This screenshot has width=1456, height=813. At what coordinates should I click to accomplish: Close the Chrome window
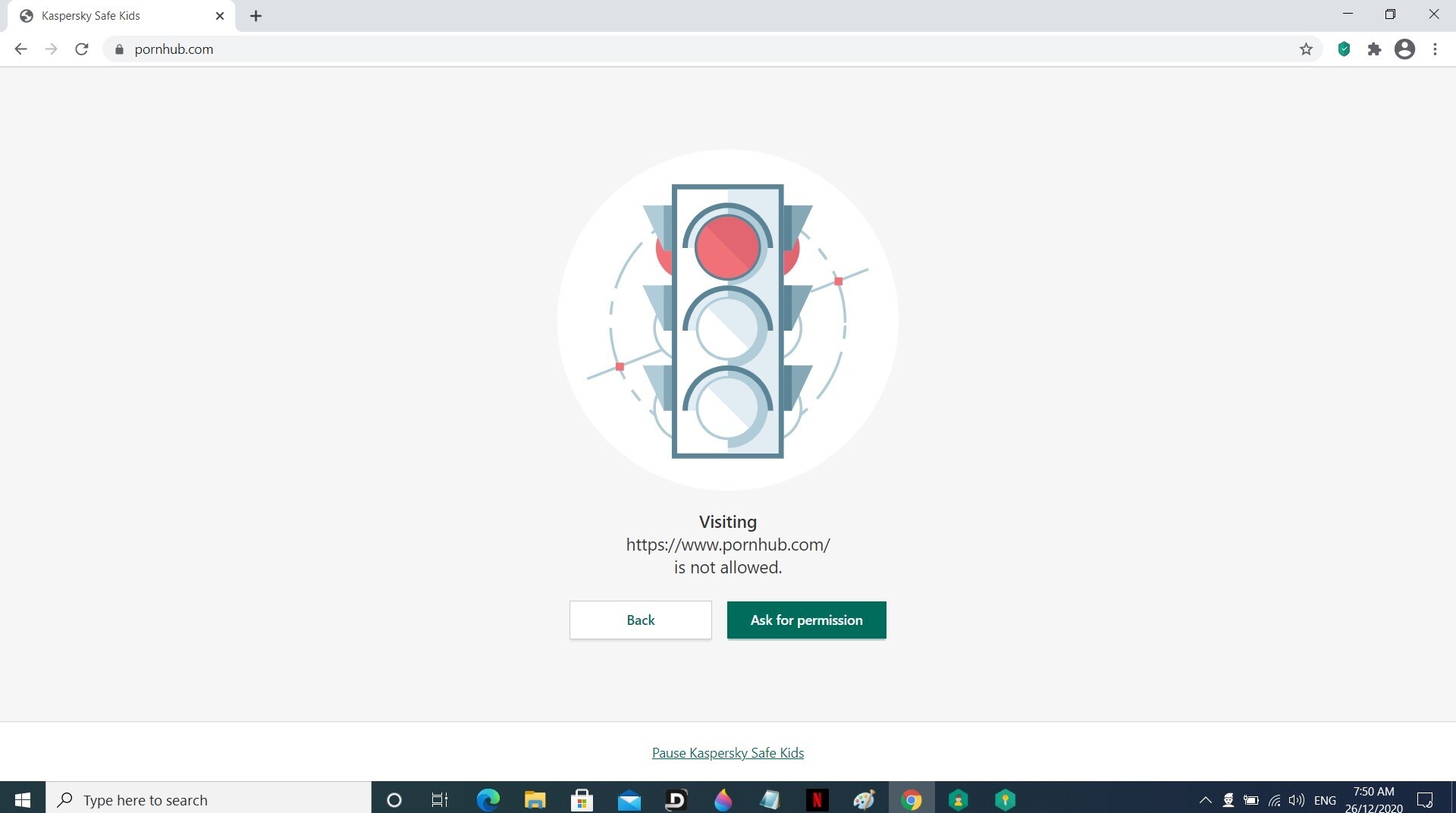[1433, 14]
